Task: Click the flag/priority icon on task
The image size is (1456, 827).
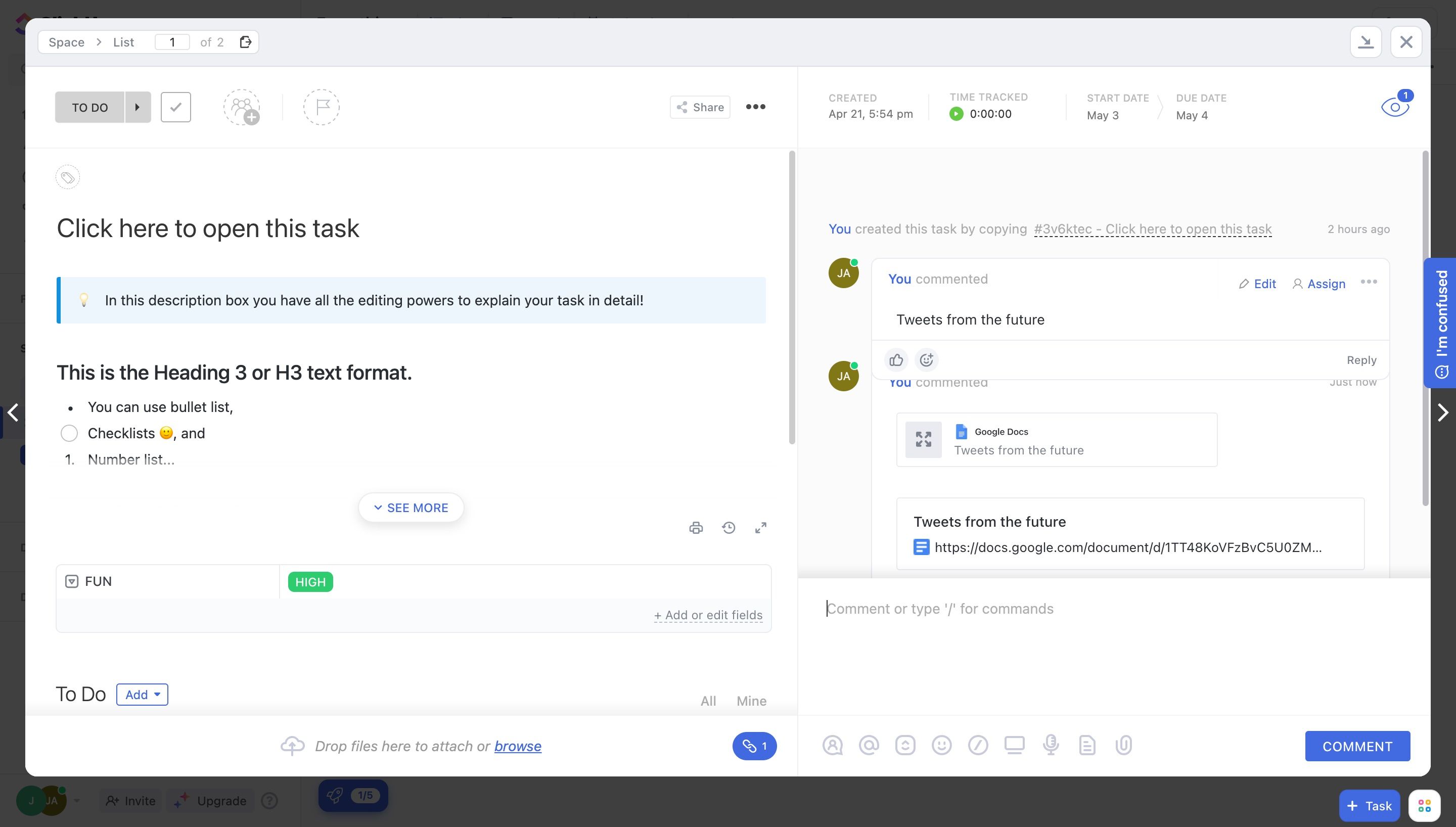Action: (x=321, y=107)
